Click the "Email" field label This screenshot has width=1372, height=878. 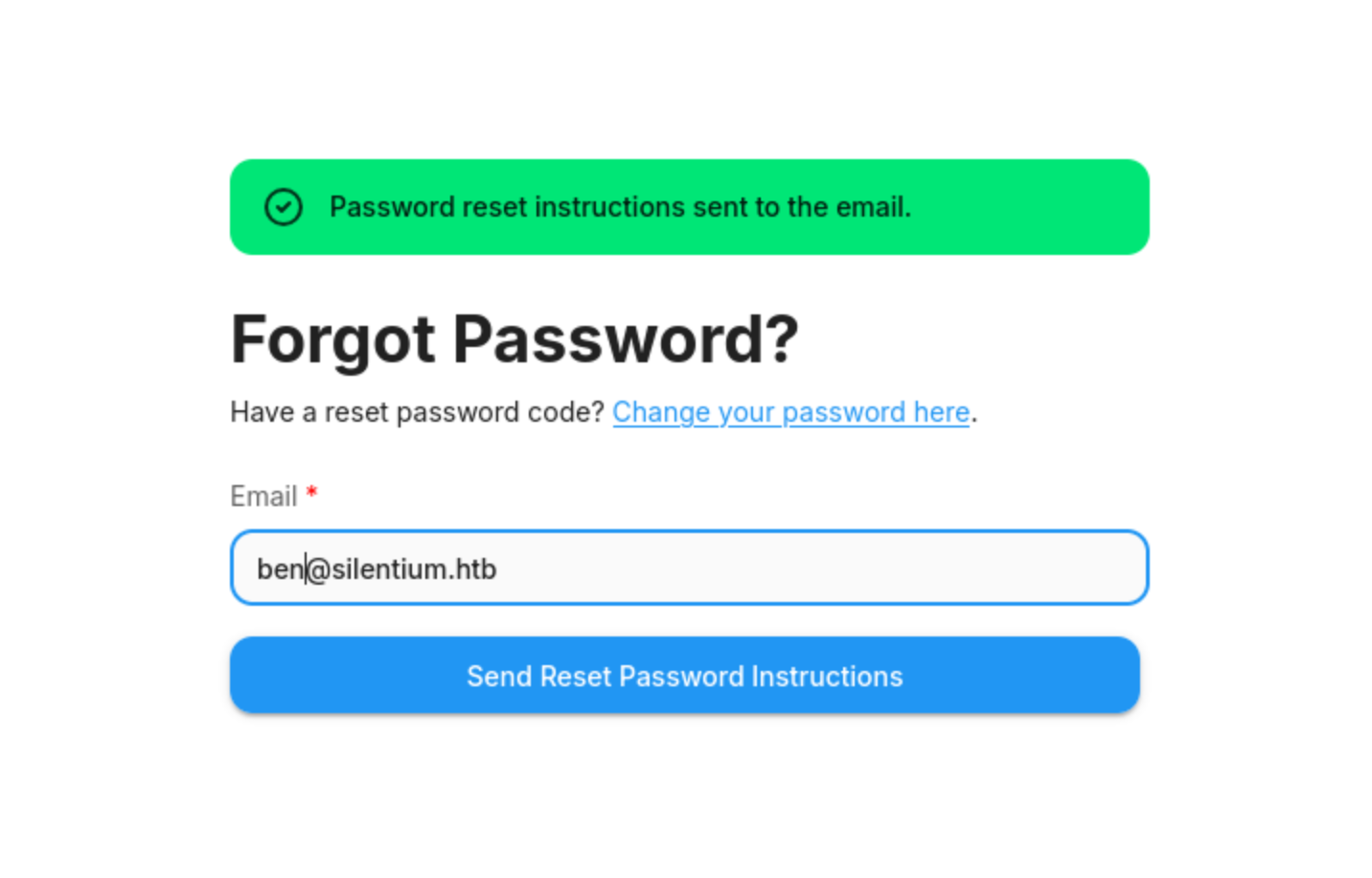click(x=263, y=497)
